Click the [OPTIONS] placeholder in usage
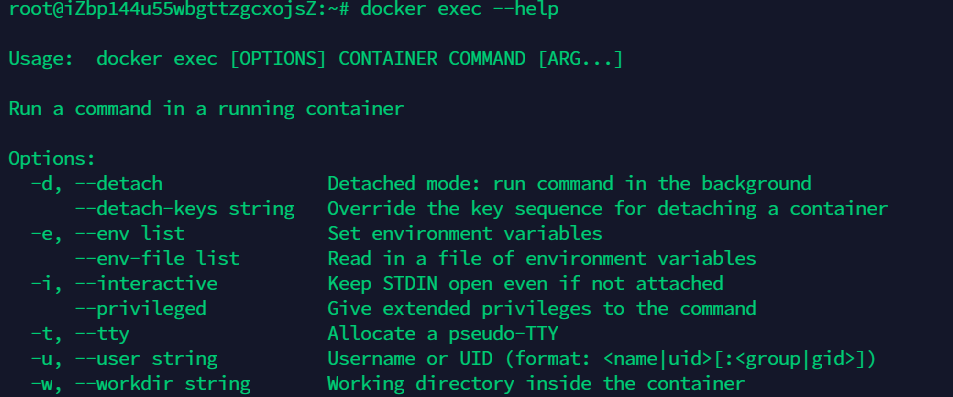 [277, 59]
